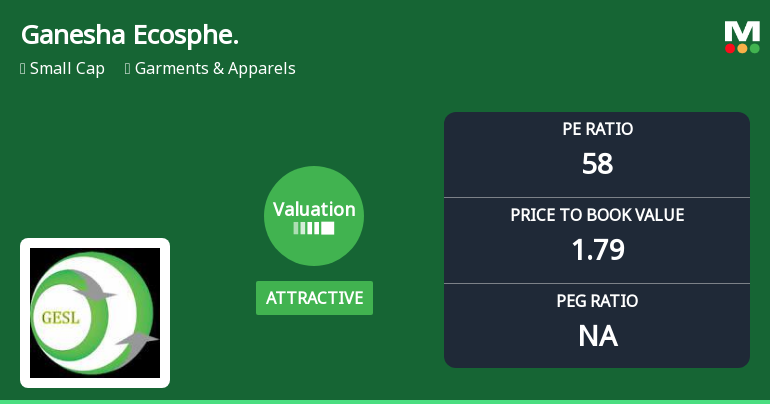The width and height of the screenshot is (770, 404).
Task: Click the 1.79 price to book value
Action: [597, 249]
